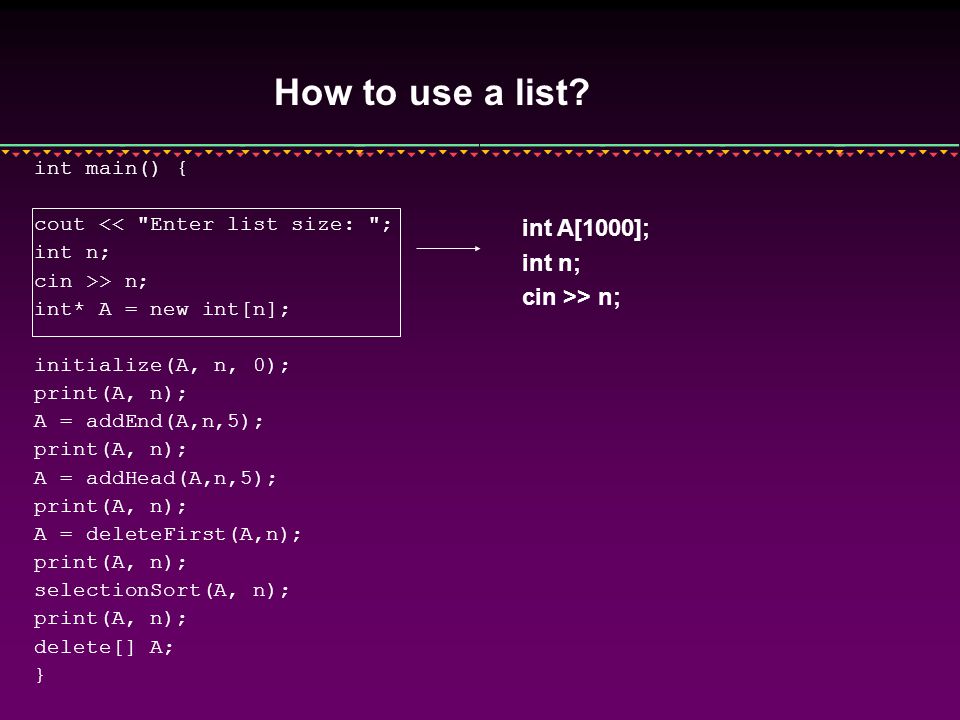Select the cout 'Enter list size' line
960x720 pixels.
click(212, 224)
